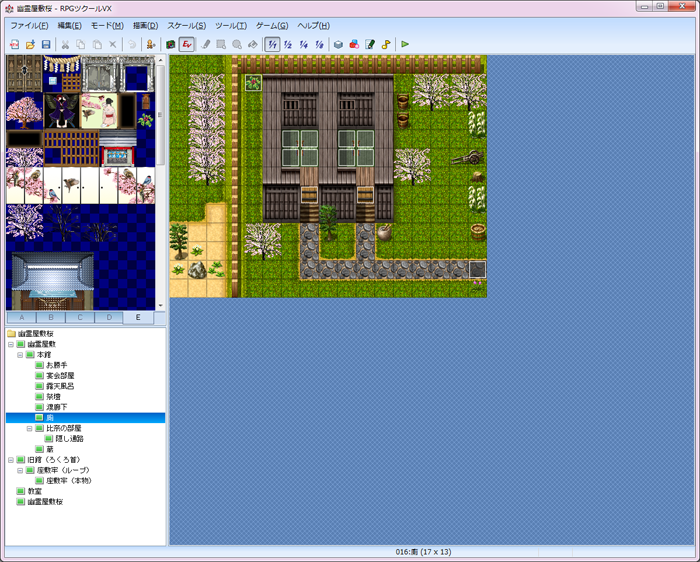This screenshot has height=562, width=700.
Task: Collapse the 比奈の部屋 map branch
Action: click(x=29, y=428)
